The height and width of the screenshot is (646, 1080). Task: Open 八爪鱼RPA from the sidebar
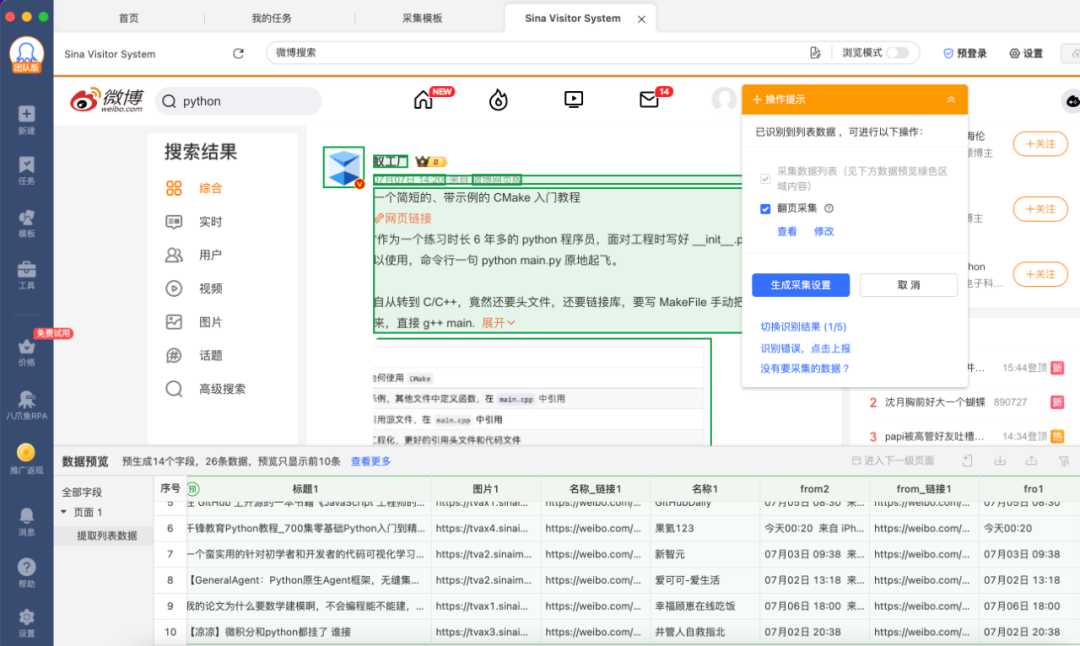[x=26, y=404]
